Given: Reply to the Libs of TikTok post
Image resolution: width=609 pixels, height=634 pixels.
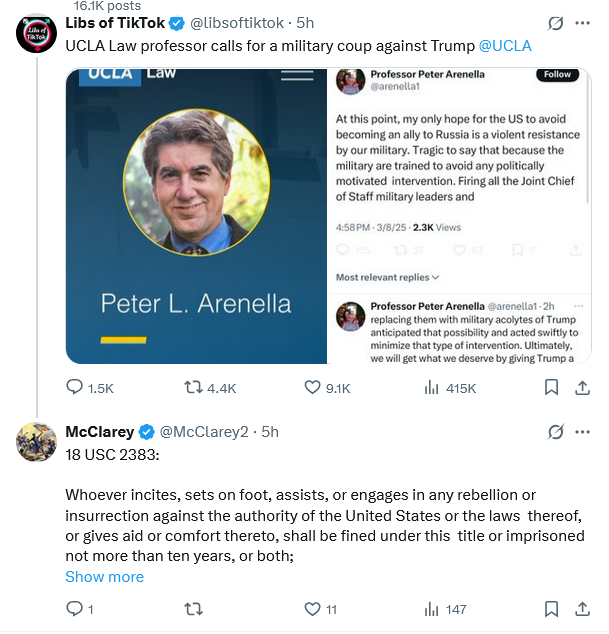Looking at the screenshot, I should [x=75, y=388].
